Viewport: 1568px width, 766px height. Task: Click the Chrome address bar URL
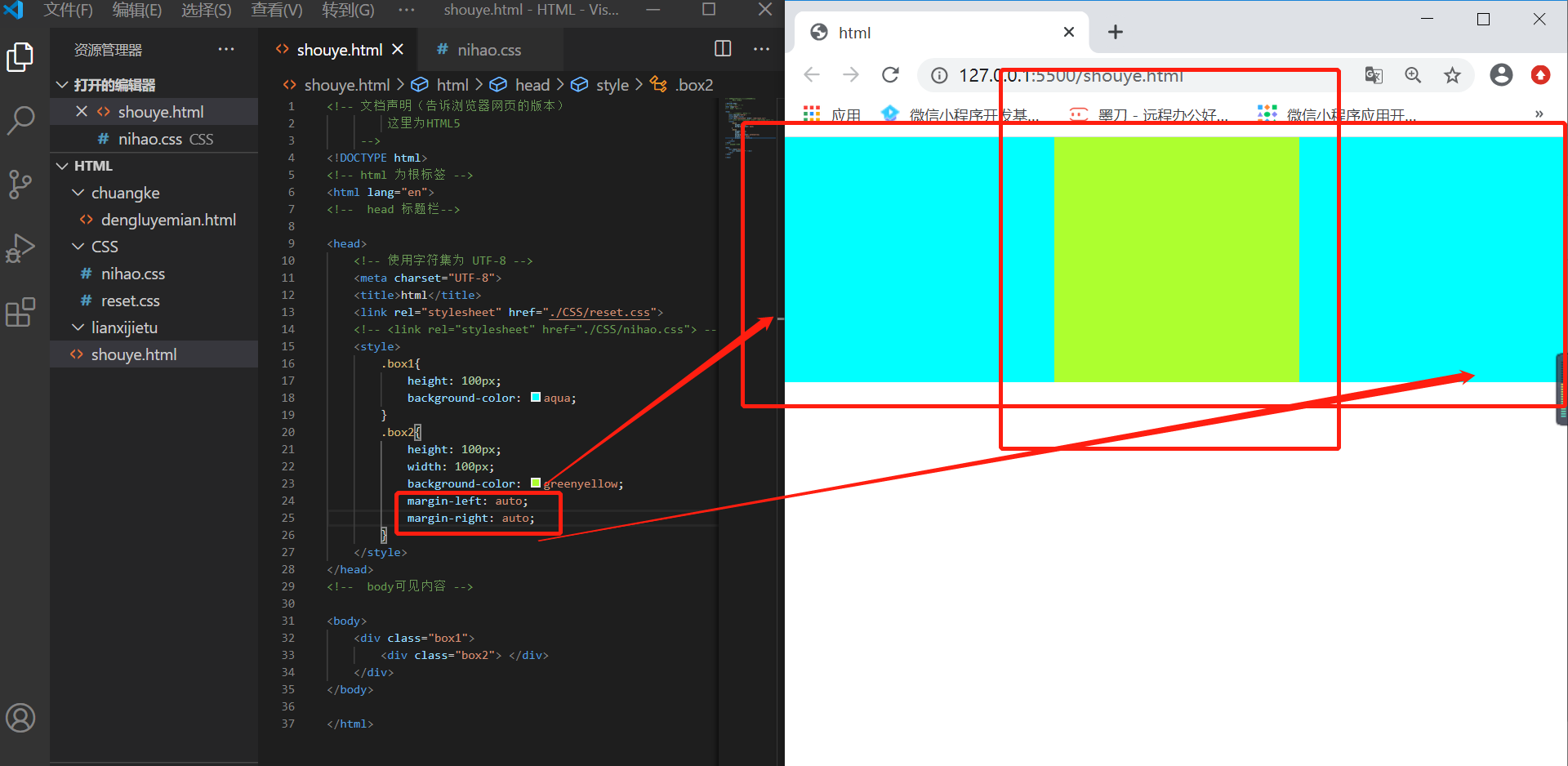[1071, 76]
